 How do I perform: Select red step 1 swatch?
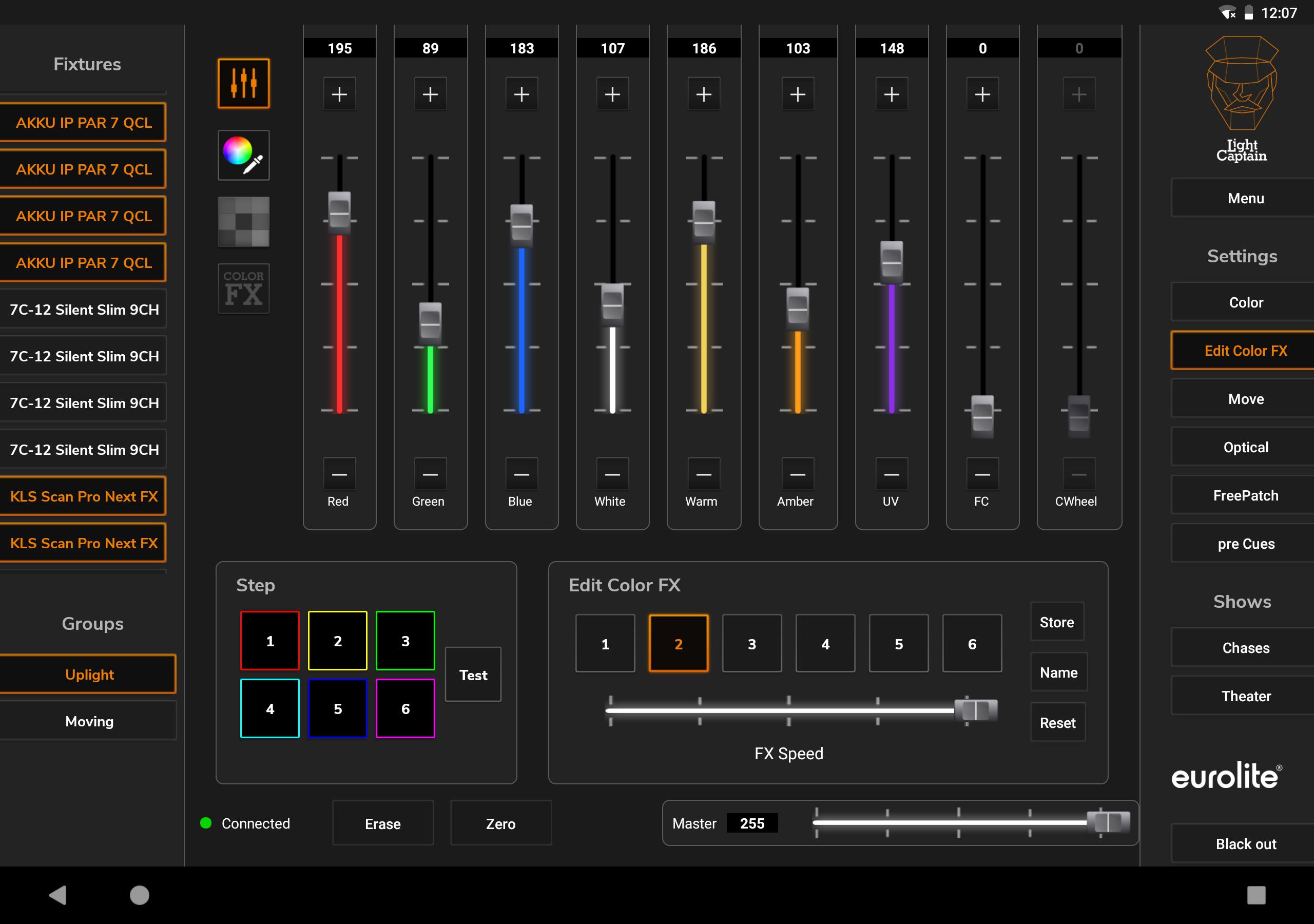pos(270,641)
